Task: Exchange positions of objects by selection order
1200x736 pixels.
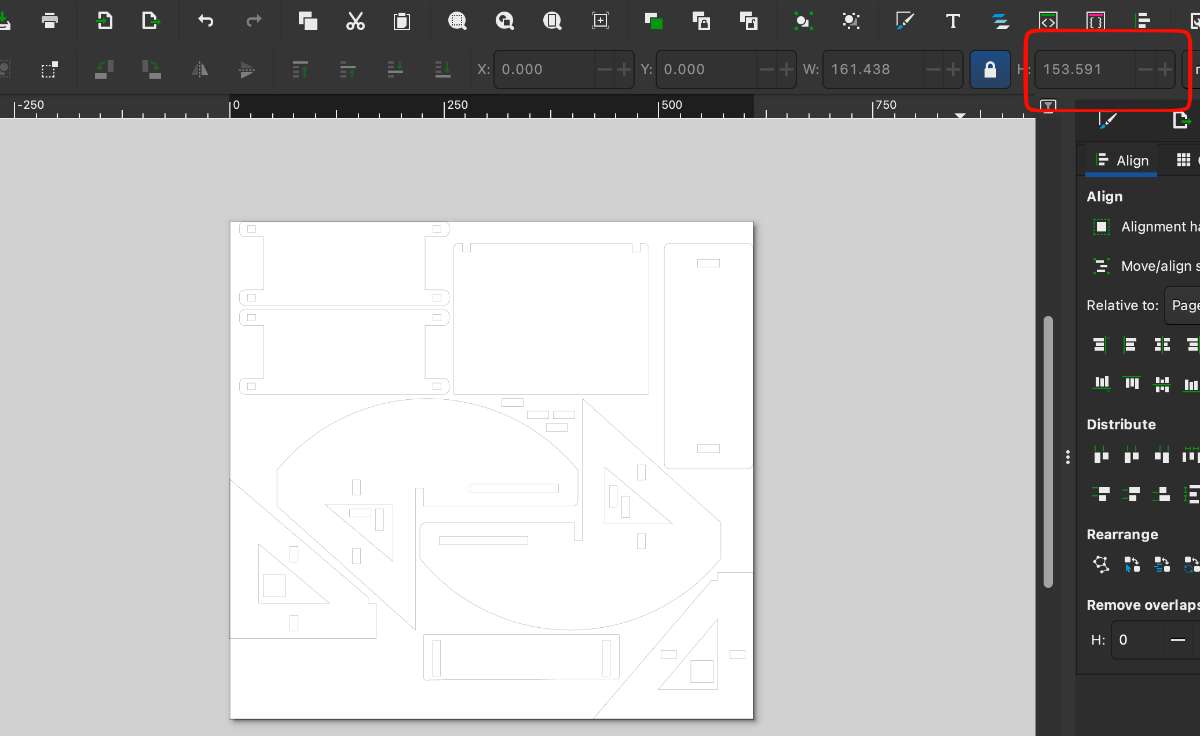Action: (1131, 564)
